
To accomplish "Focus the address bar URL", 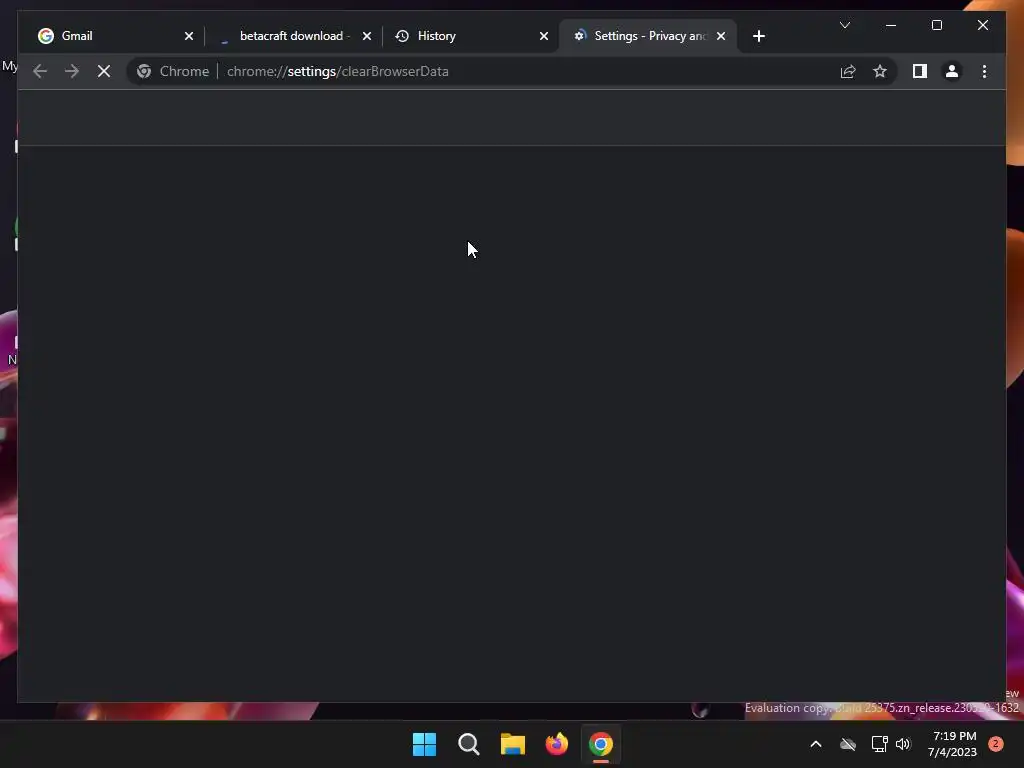I will (338, 71).
